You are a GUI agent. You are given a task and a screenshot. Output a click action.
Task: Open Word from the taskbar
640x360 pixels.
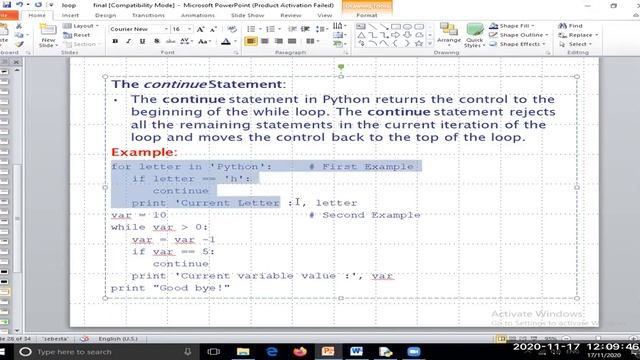click(x=356, y=351)
